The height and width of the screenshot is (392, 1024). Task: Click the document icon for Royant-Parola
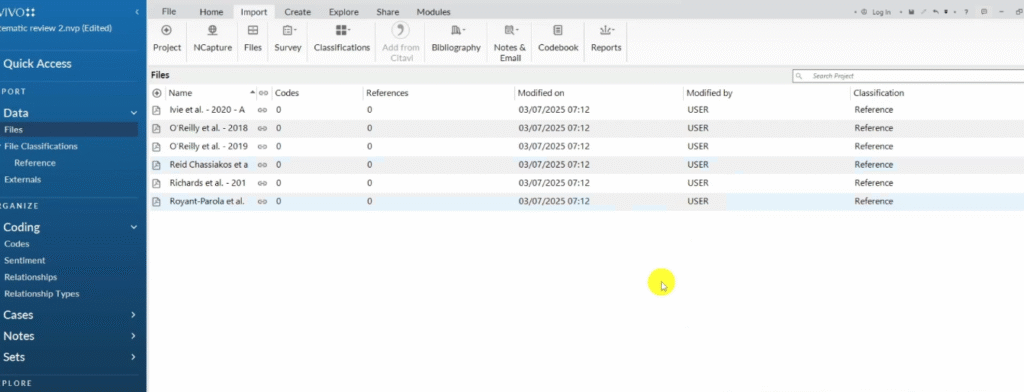point(156,202)
